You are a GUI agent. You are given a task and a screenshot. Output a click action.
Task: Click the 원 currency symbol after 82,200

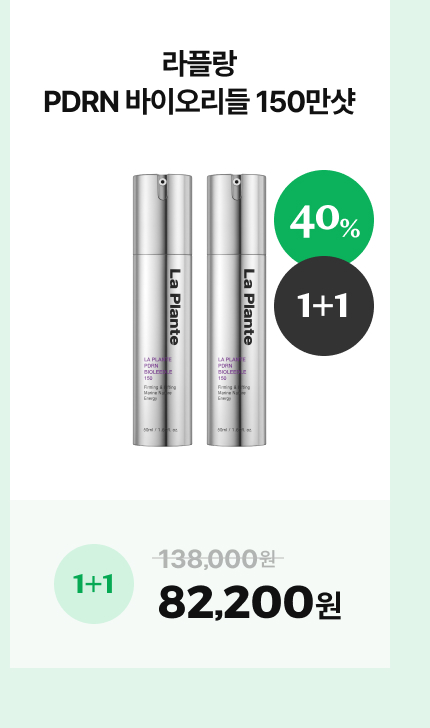[329, 606]
